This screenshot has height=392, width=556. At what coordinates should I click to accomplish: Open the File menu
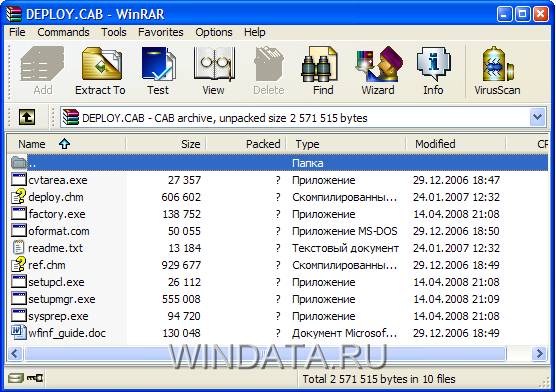tap(17, 32)
